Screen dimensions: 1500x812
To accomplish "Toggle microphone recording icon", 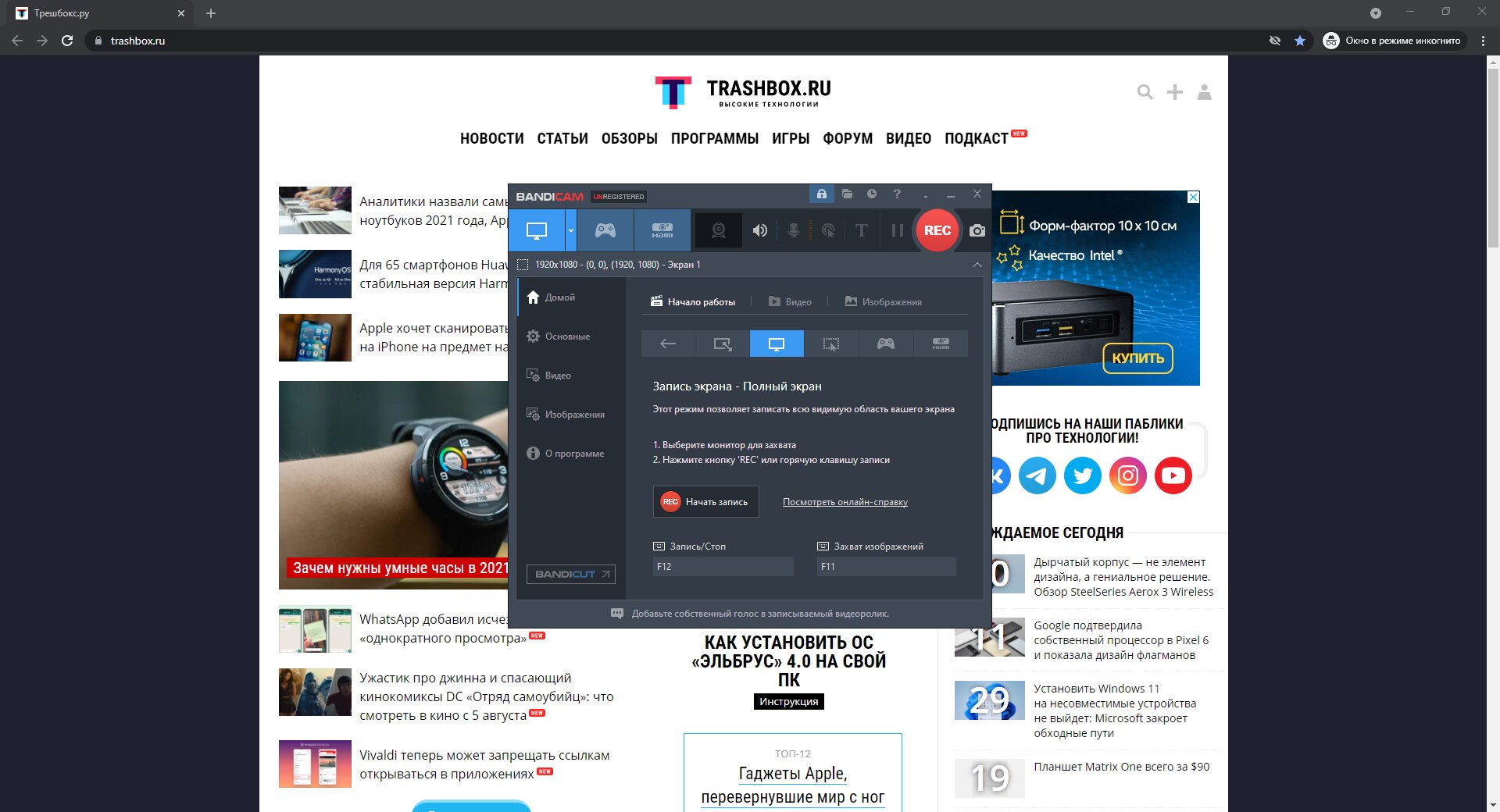I will 794,230.
